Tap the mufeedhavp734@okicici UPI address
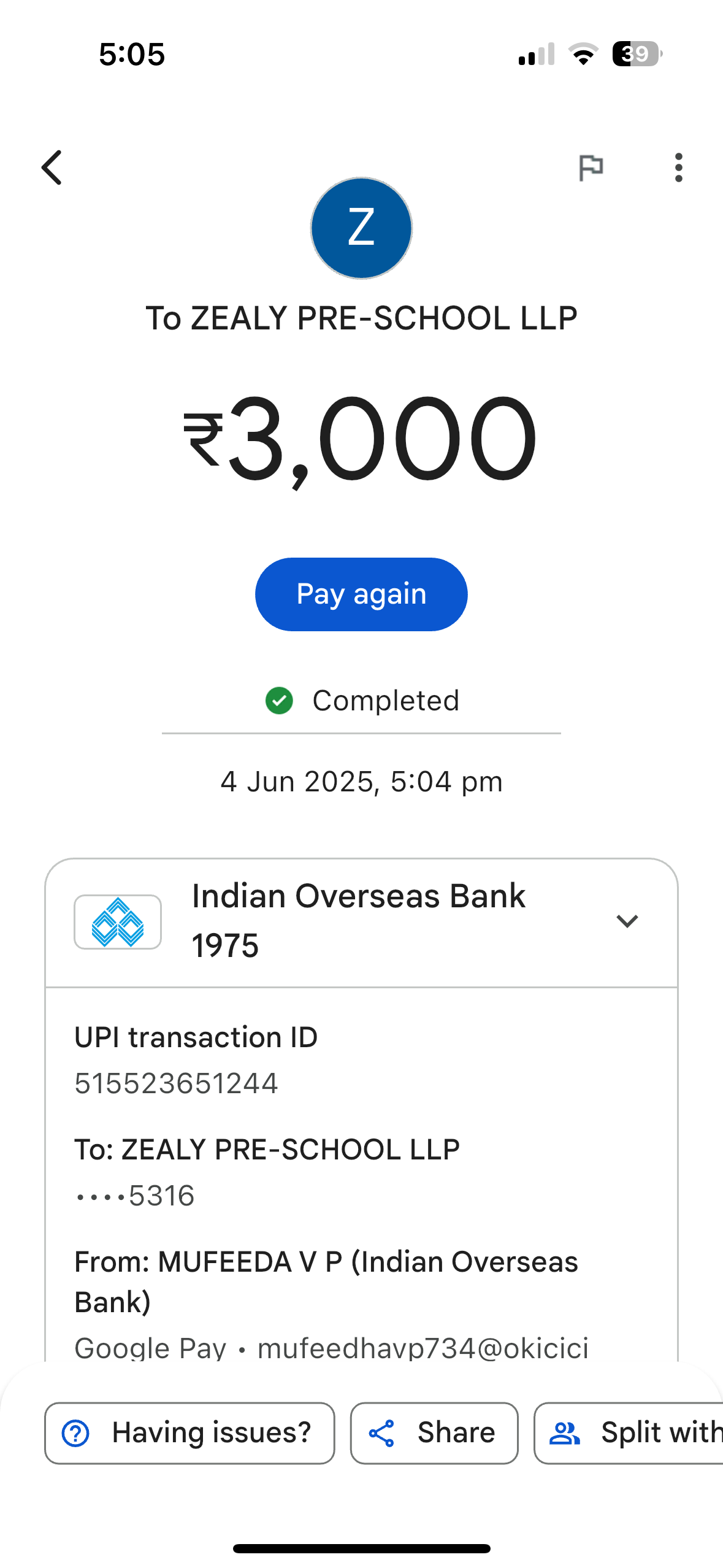The height and width of the screenshot is (1568, 723). (x=423, y=1348)
